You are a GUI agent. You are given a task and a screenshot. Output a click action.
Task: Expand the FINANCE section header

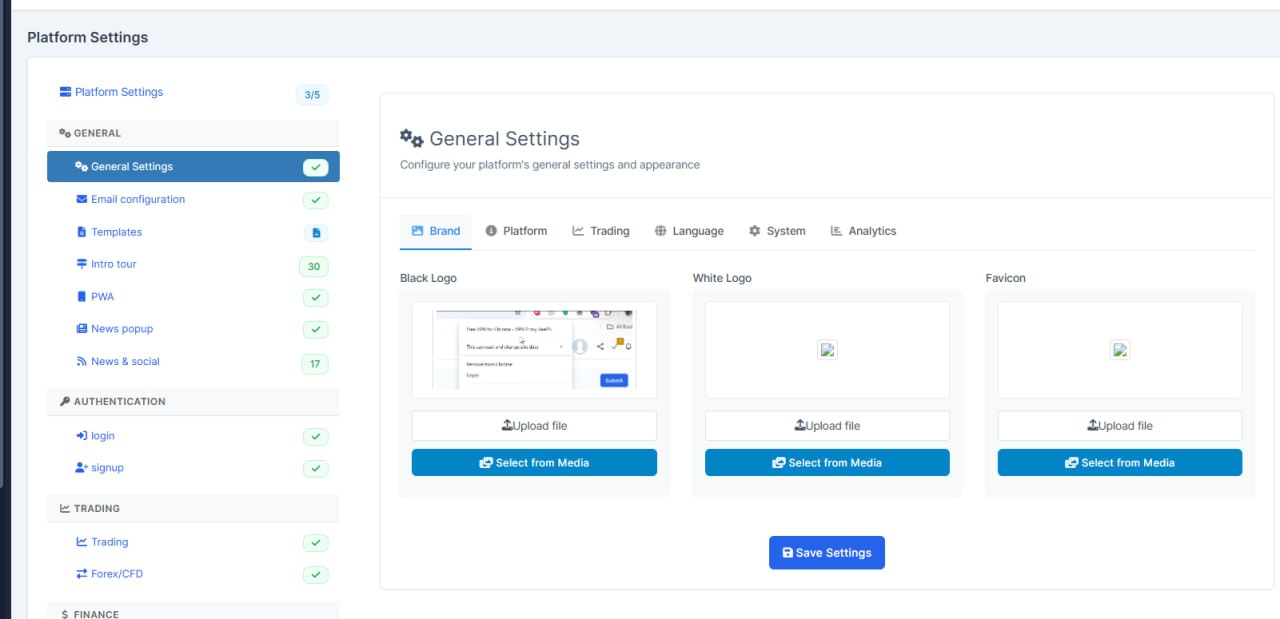tap(193, 612)
